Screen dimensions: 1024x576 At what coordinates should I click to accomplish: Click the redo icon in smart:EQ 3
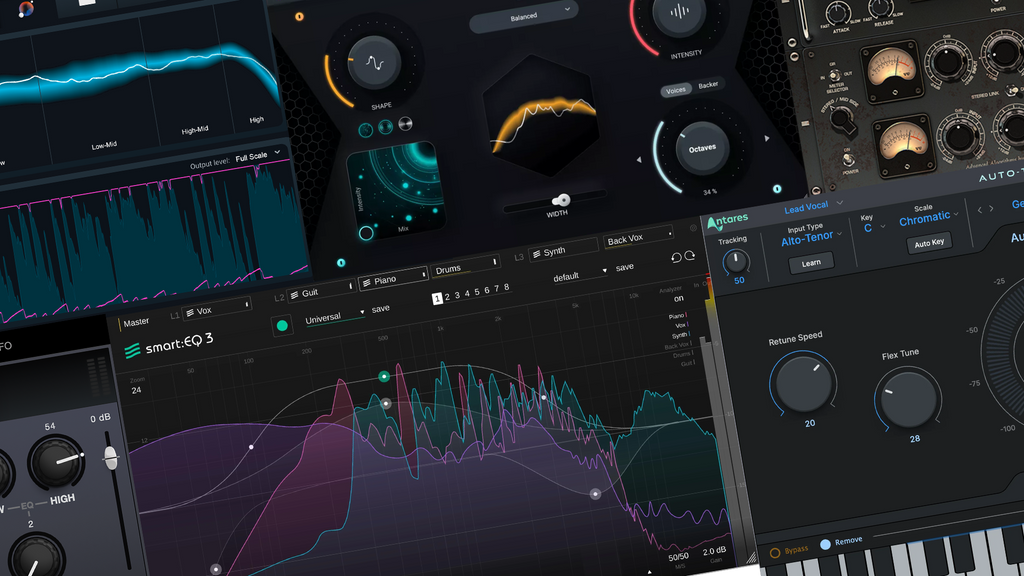pyautogui.click(x=690, y=255)
